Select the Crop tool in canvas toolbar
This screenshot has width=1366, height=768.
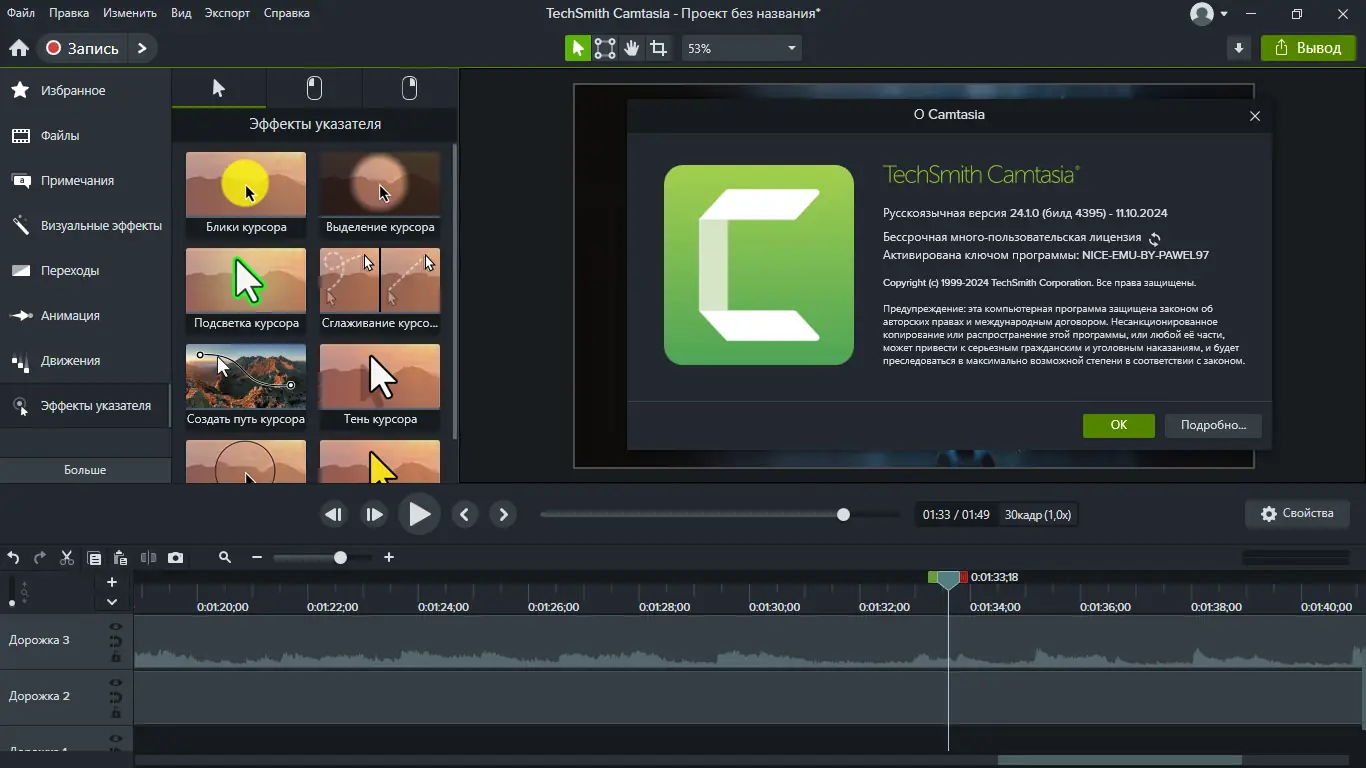coord(658,48)
